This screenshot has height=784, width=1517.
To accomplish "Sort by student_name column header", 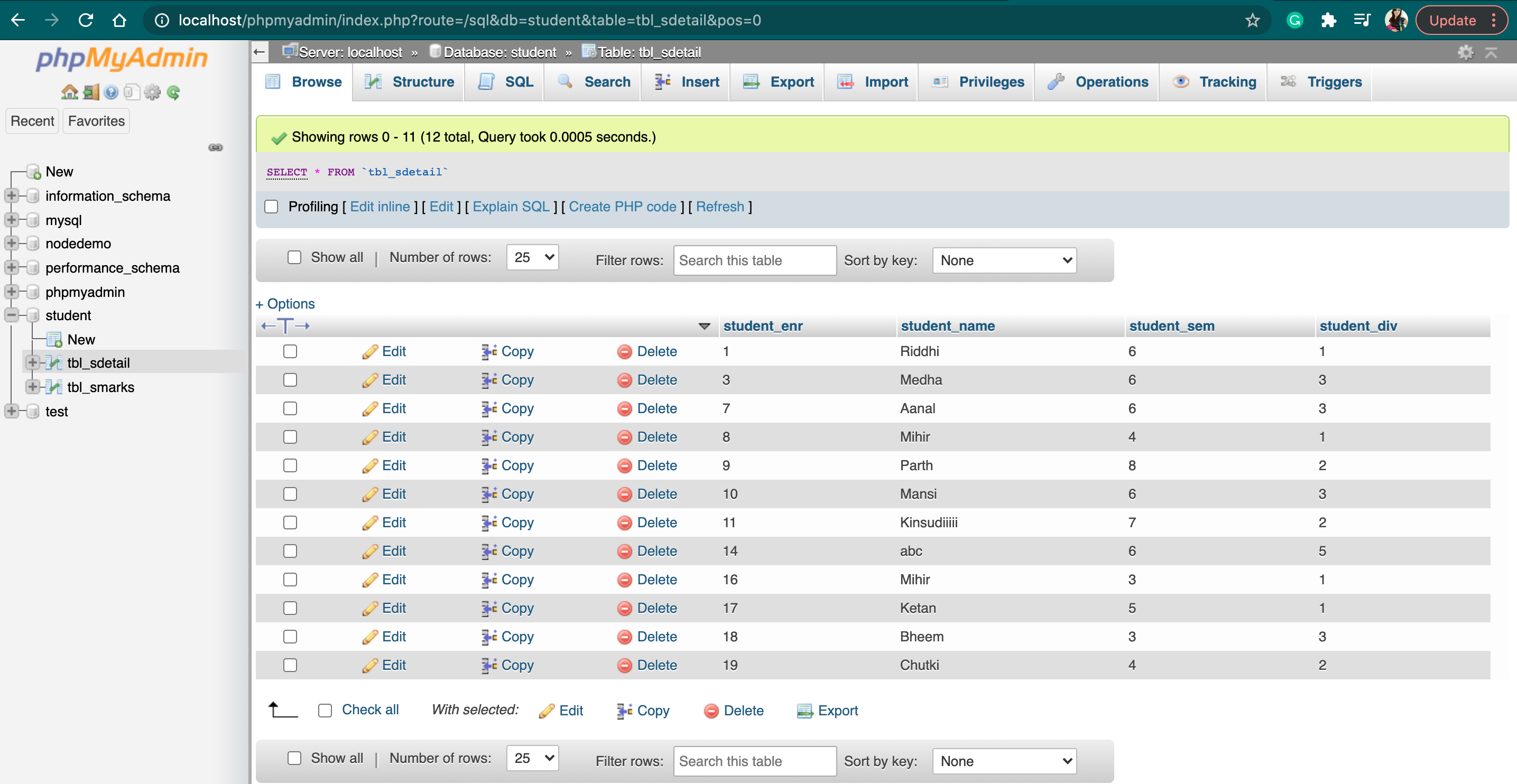I will click(x=948, y=326).
